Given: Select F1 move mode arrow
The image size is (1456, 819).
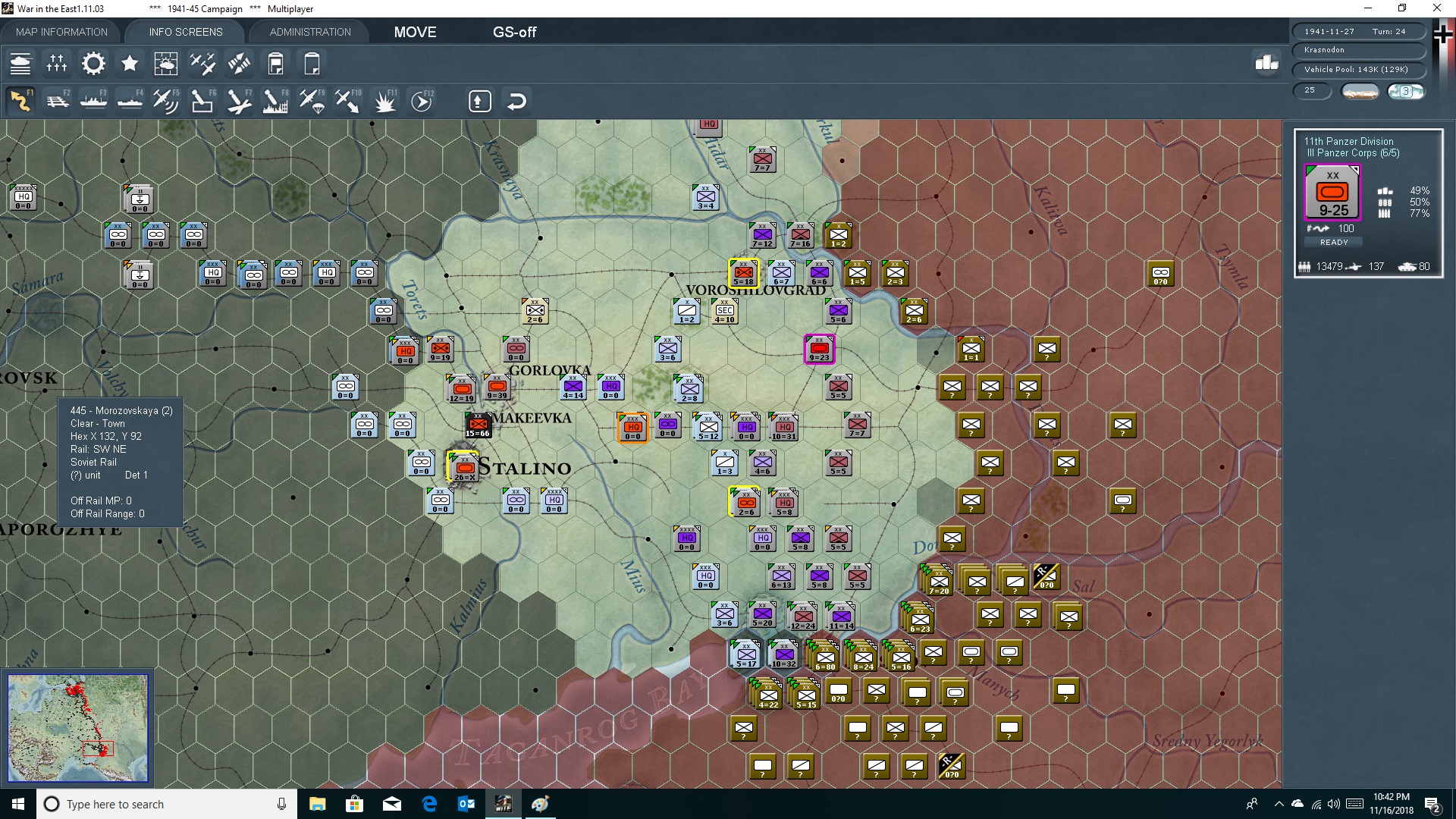Looking at the screenshot, I should 20,101.
